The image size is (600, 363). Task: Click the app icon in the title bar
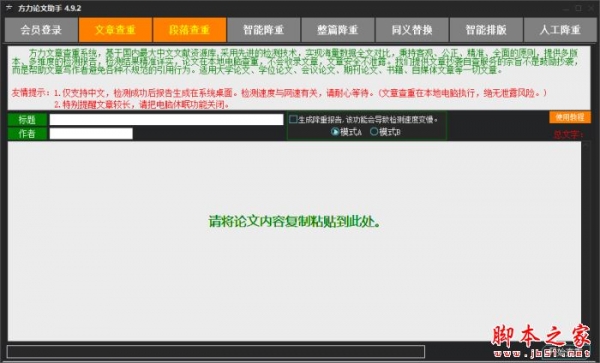tap(9, 8)
